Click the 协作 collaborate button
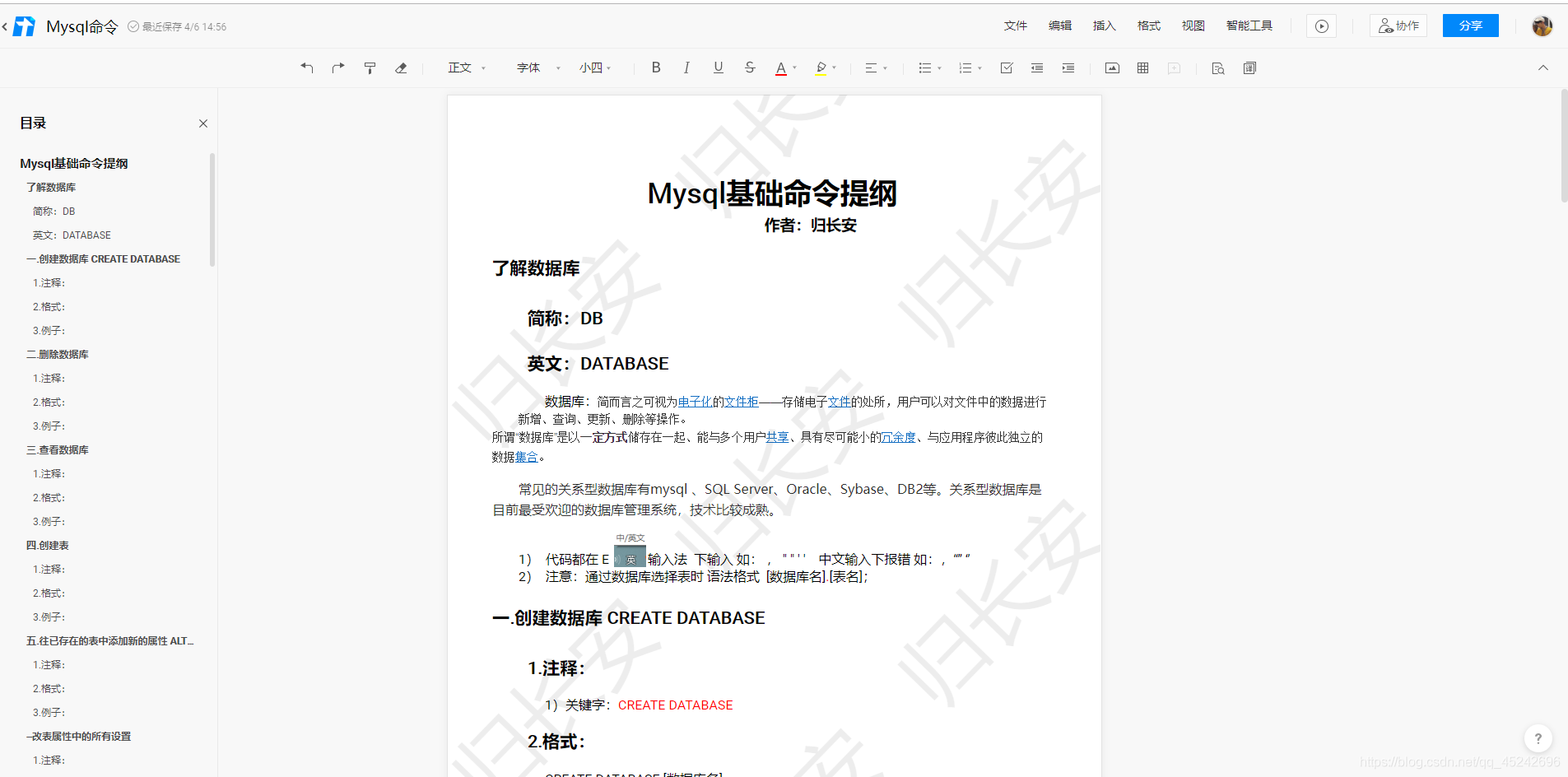 click(x=1398, y=26)
